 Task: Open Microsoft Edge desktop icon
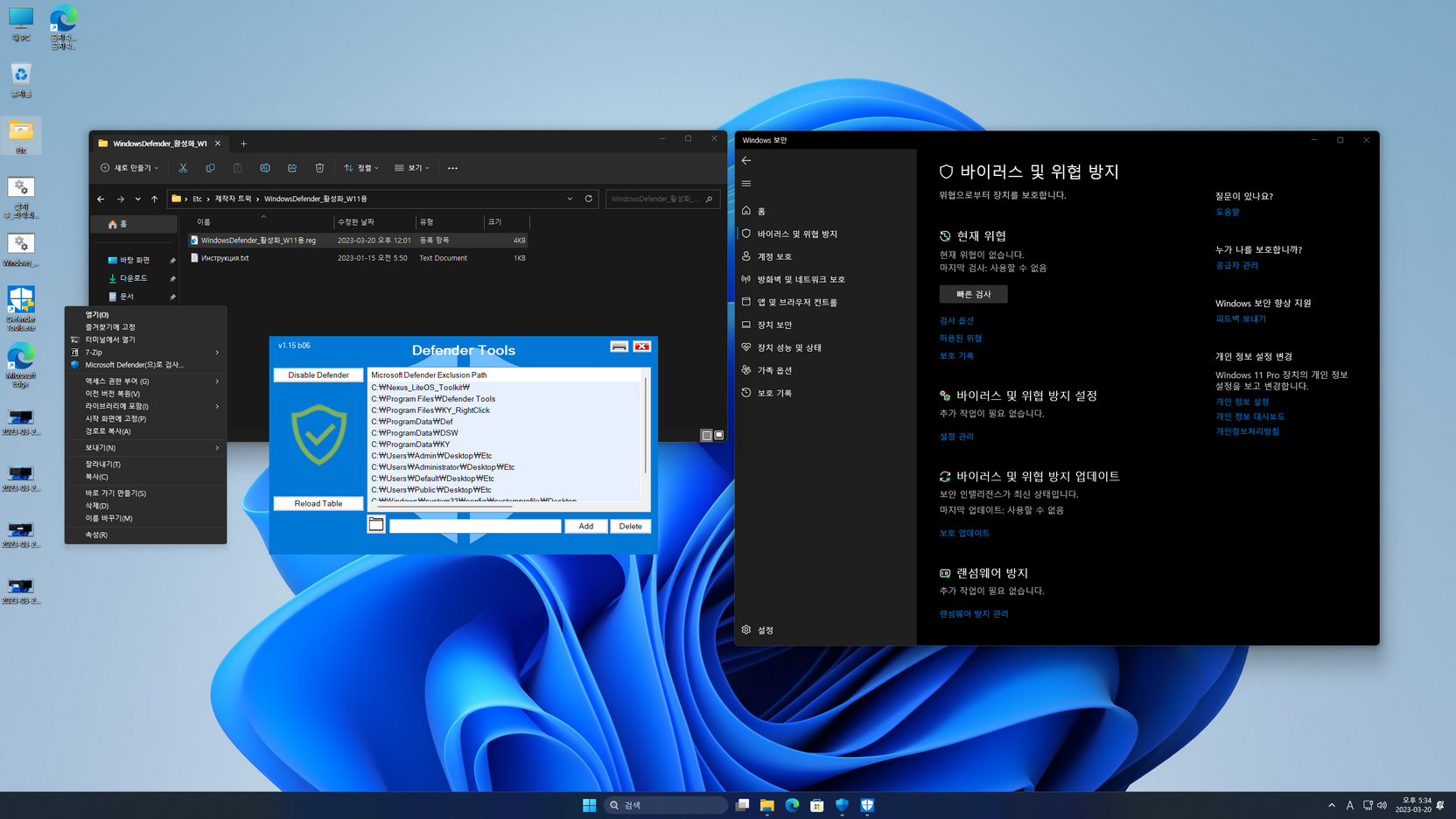coord(21,366)
